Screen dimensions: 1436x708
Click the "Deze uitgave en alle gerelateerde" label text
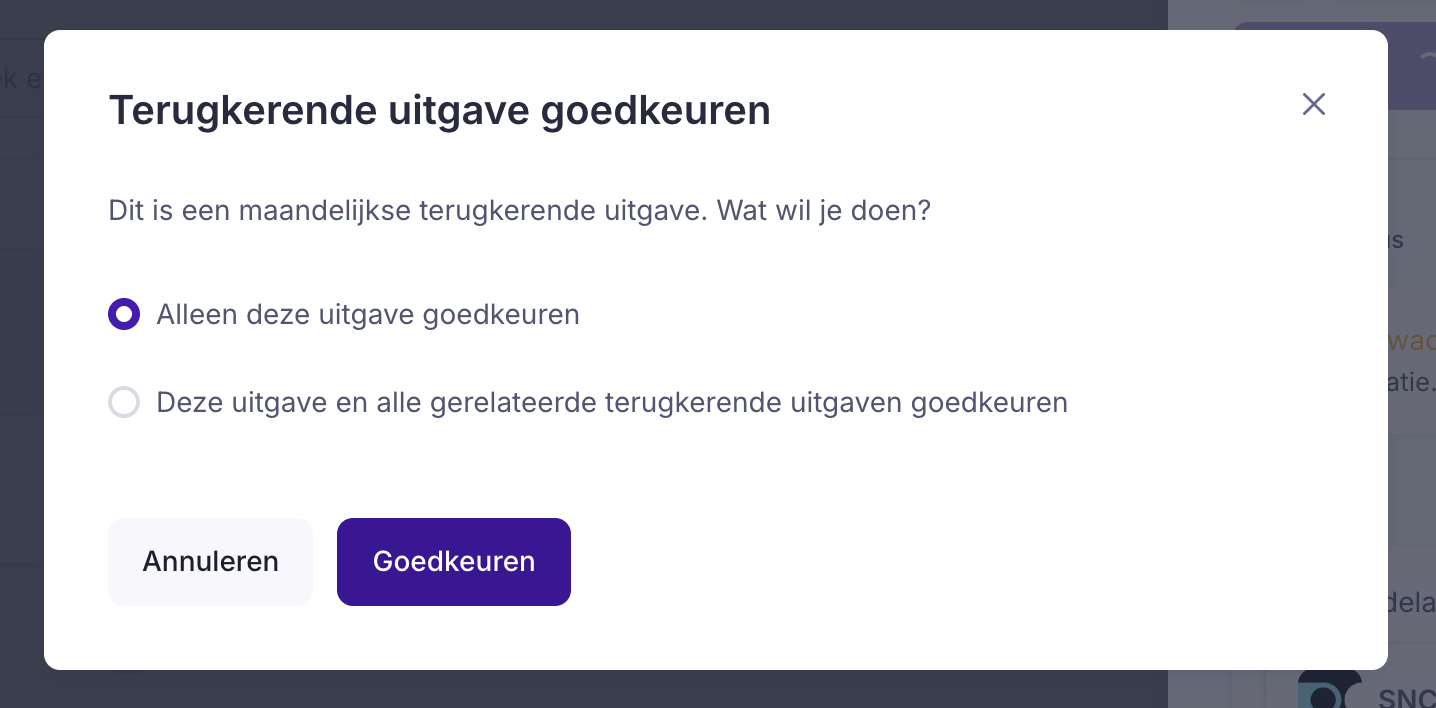click(611, 403)
